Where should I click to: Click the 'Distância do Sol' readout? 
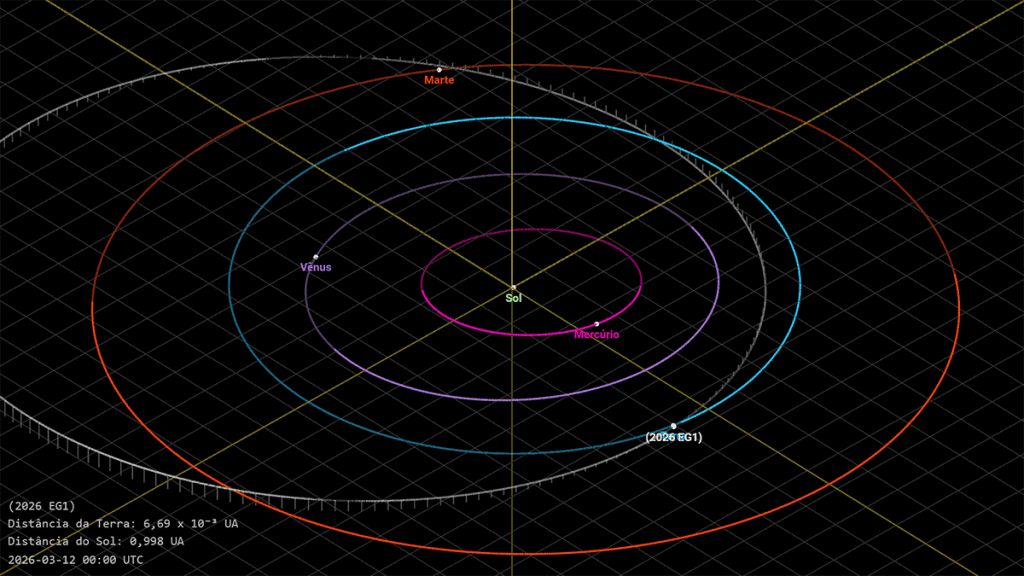point(96,541)
